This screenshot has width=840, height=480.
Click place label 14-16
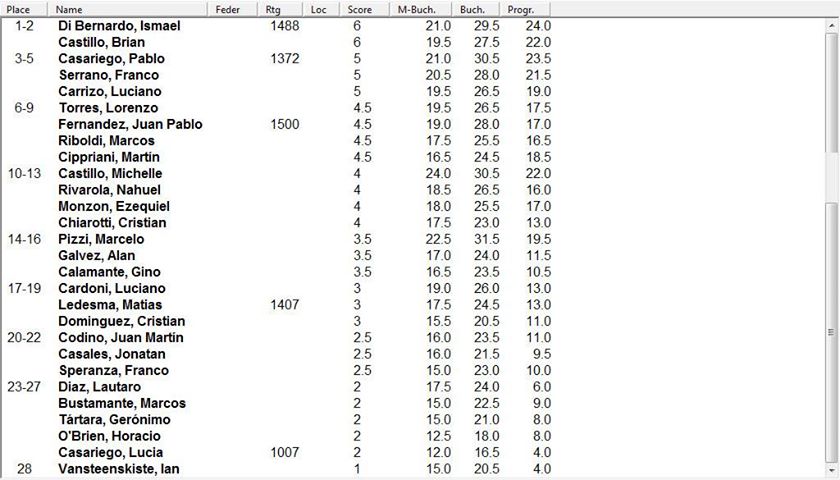click(24, 239)
